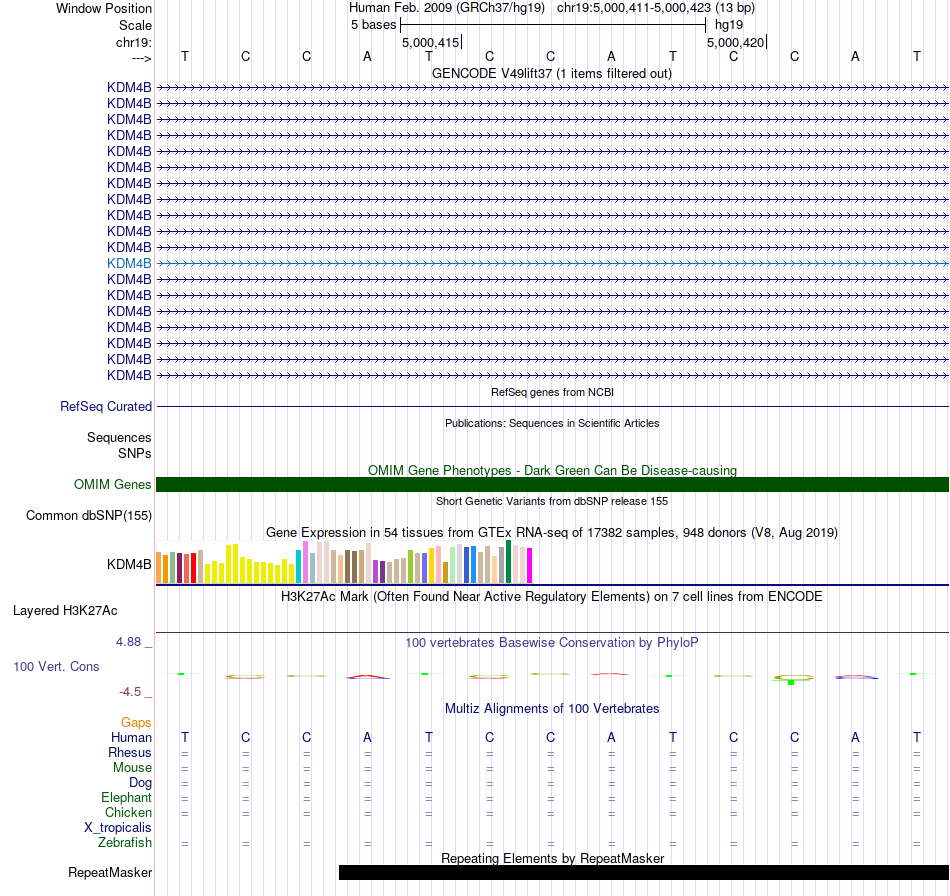Click 100 vertebrates Basewise Conservation by PhyloP title
Image resolution: width=950 pixels, height=896 pixels.
click(552, 643)
